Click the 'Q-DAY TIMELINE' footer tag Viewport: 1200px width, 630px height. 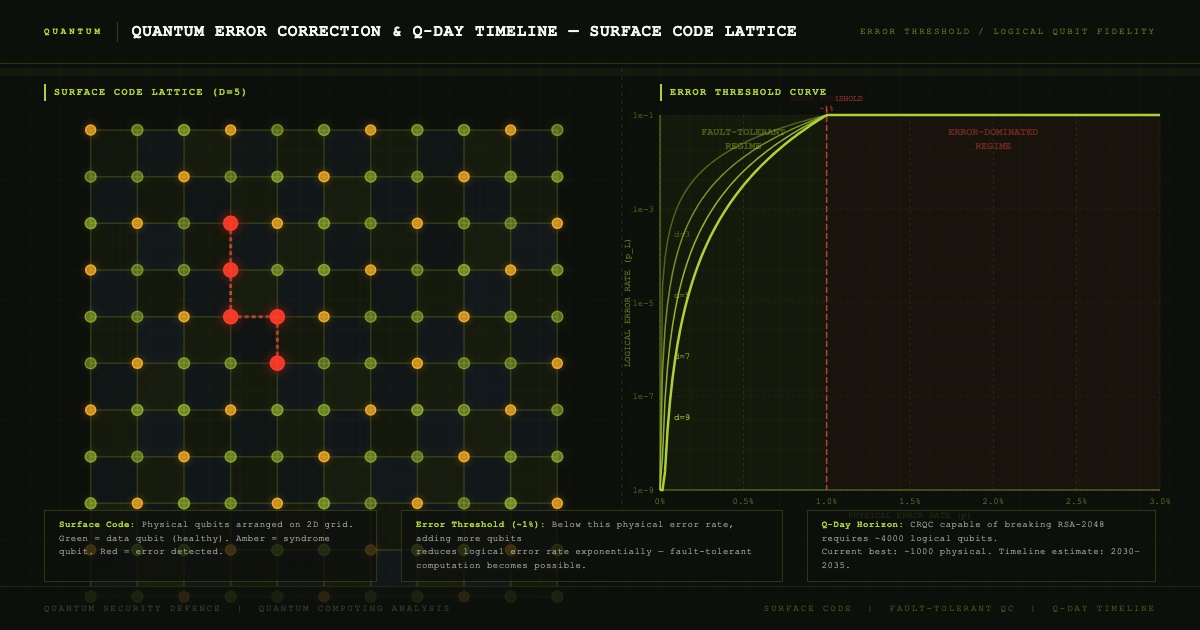point(1103,608)
